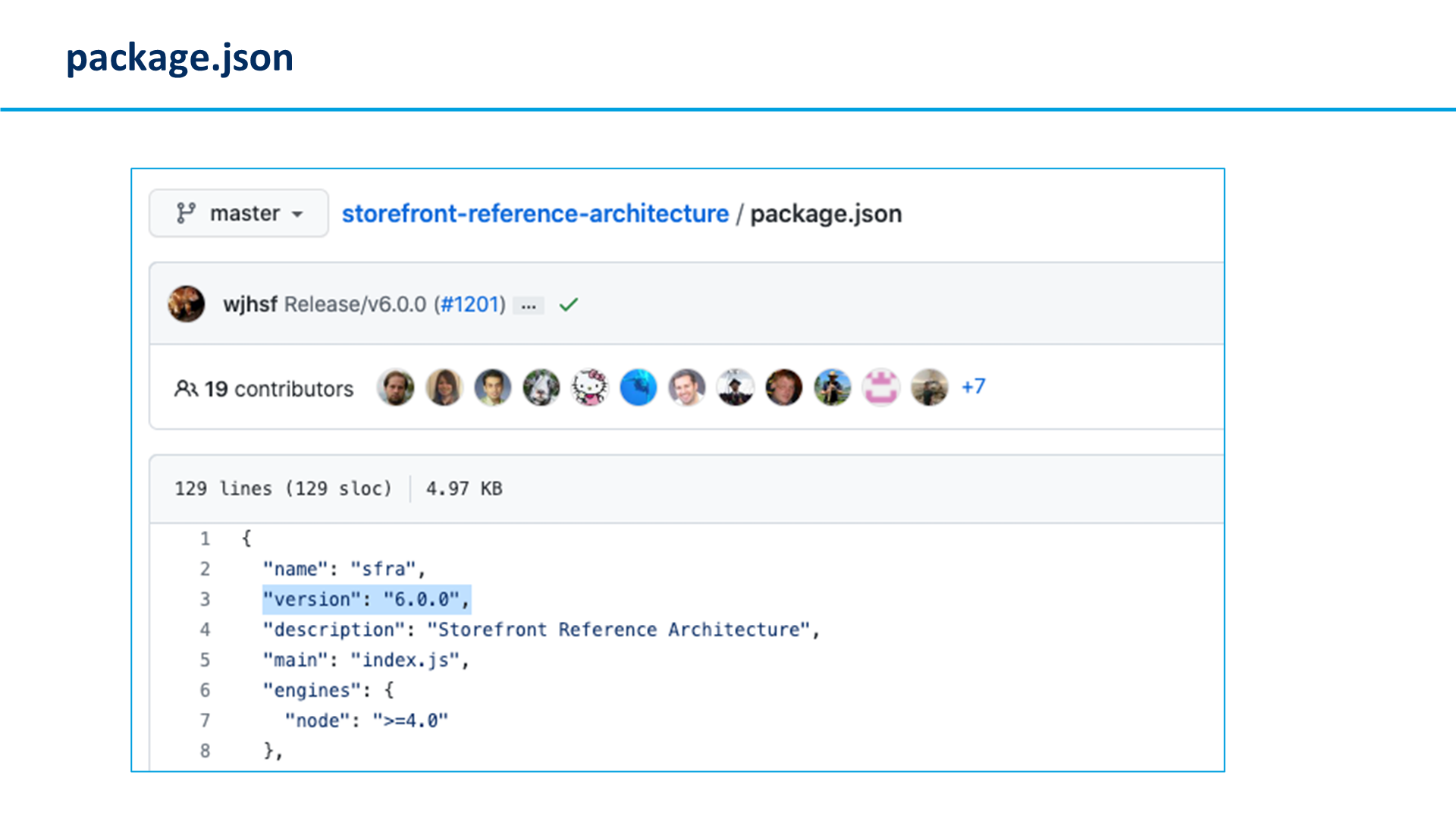Select line number 8
Viewport: 1456px width, 819px height.
[x=205, y=751]
